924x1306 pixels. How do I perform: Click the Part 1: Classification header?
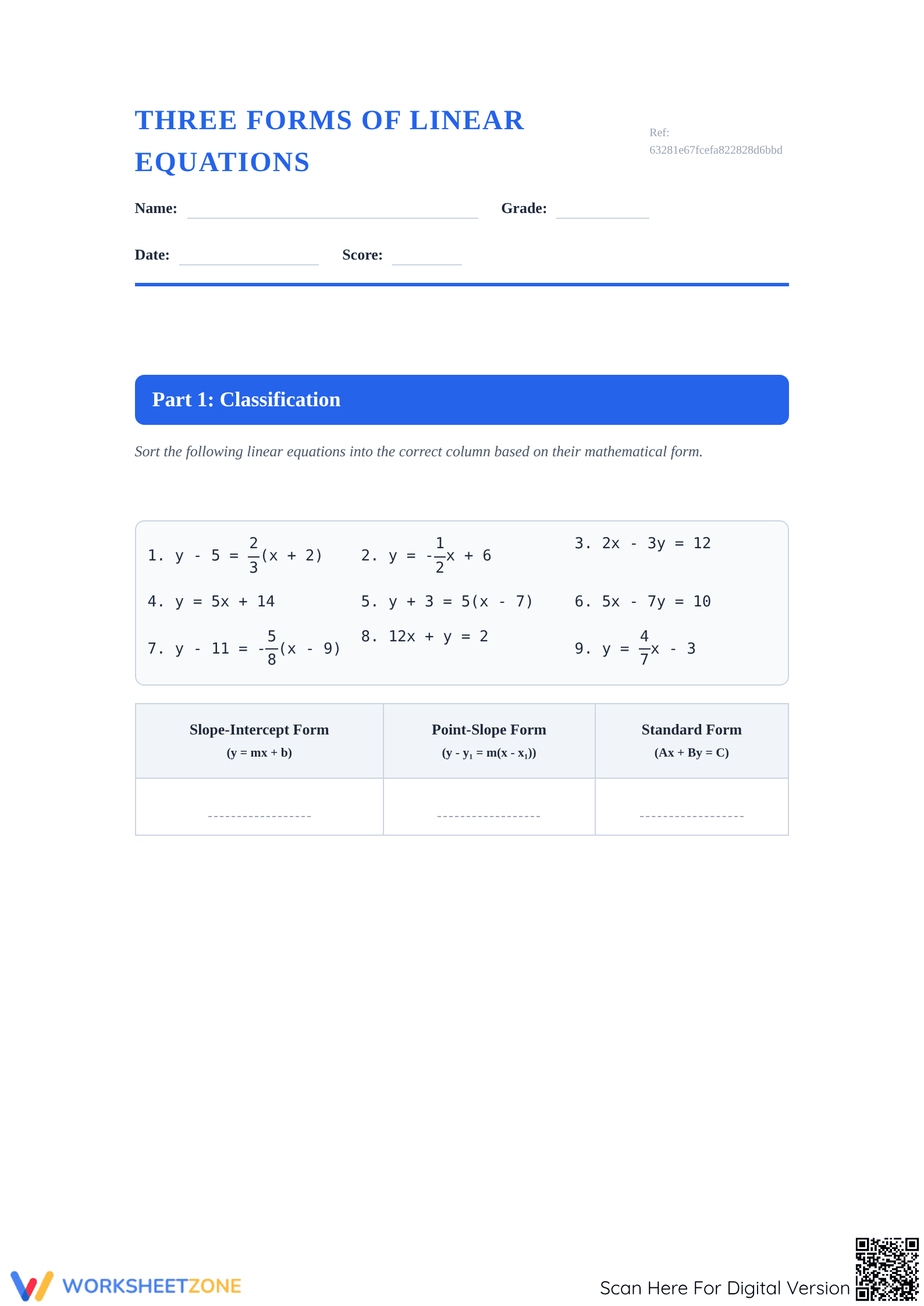(x=461, y=400)
